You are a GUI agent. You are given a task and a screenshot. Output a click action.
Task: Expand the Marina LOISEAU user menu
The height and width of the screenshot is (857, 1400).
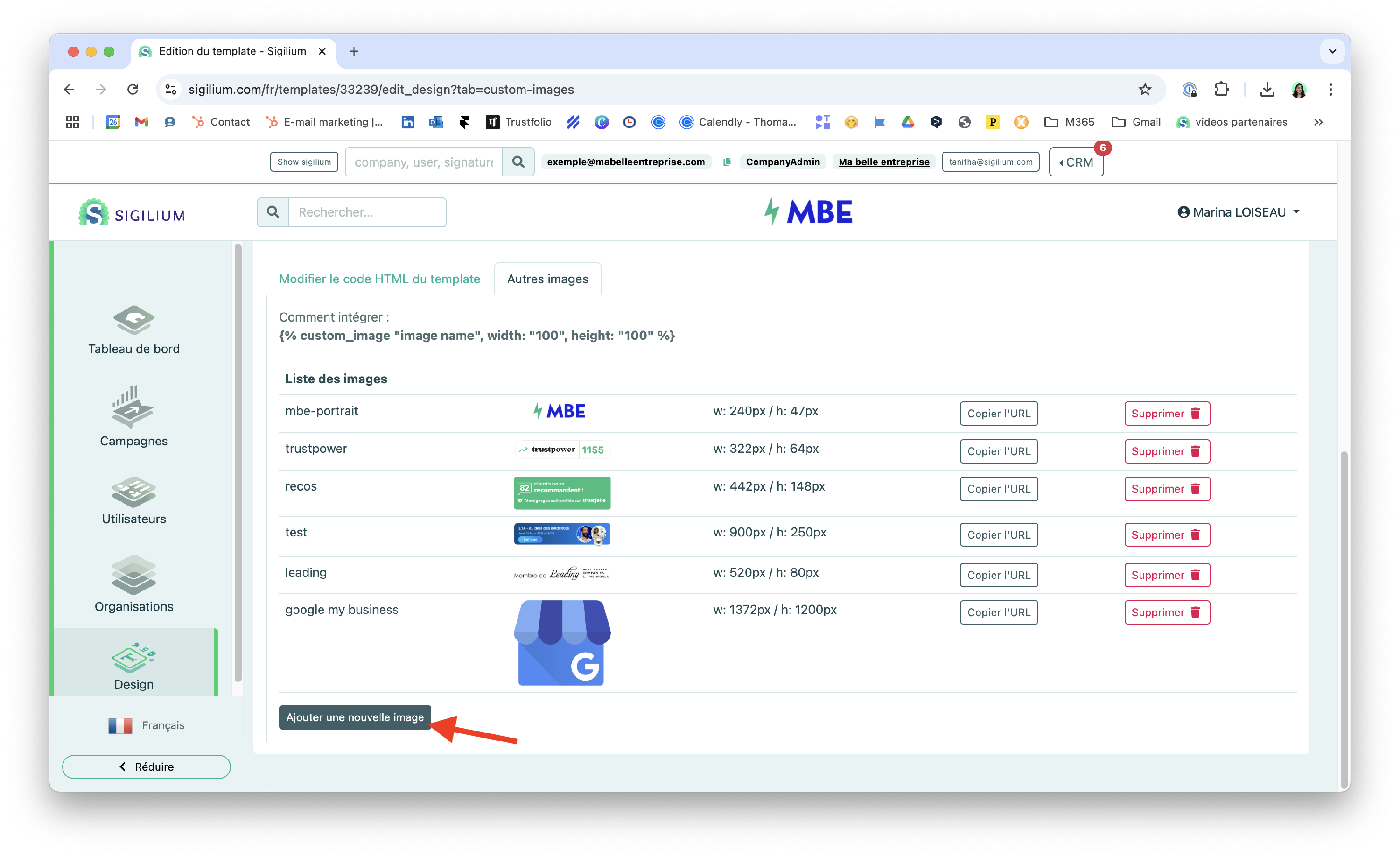pos(1239,212)
